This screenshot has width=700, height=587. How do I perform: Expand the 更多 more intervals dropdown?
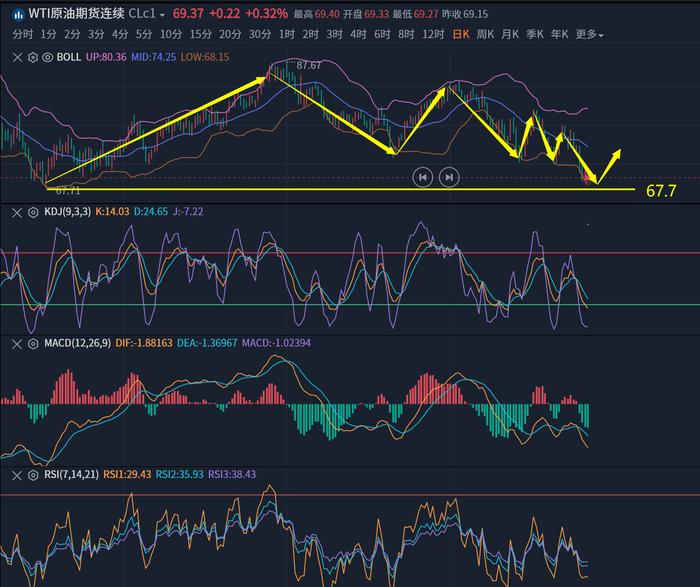click(589, 34)
